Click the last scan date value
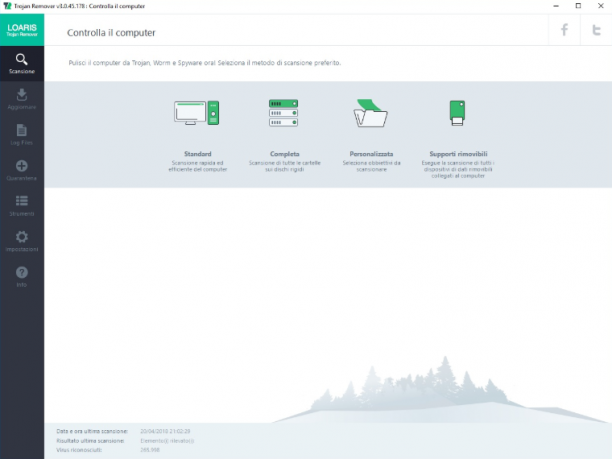The image size is (612, 459). (x=165, y=431)
